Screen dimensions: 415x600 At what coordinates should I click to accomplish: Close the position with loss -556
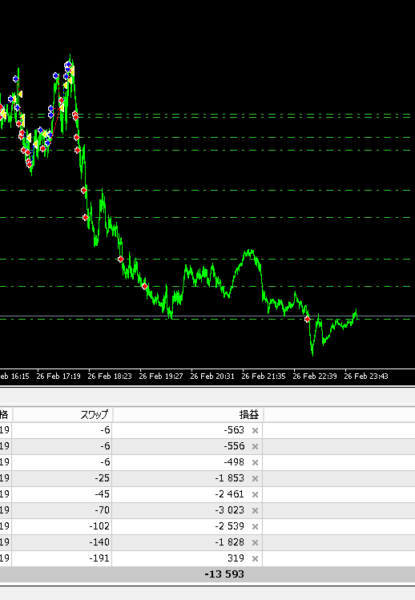(255, 447)
